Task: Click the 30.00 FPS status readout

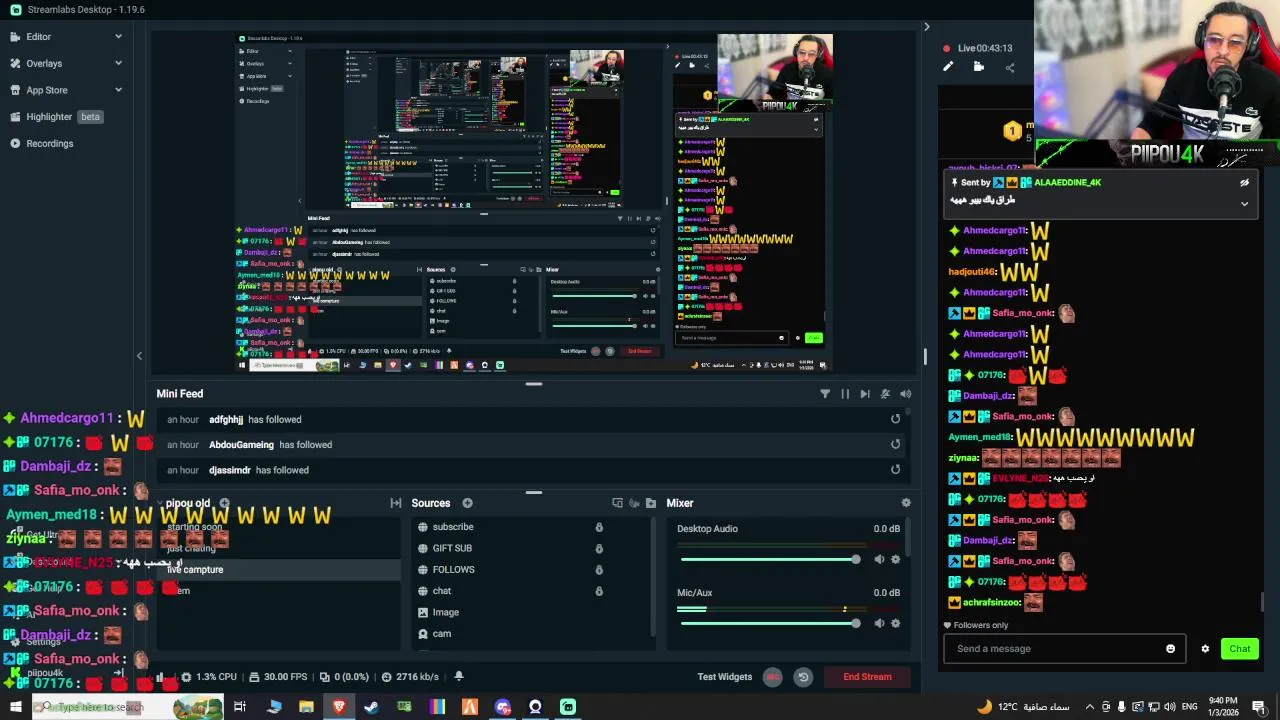Action: pos(278,677)
